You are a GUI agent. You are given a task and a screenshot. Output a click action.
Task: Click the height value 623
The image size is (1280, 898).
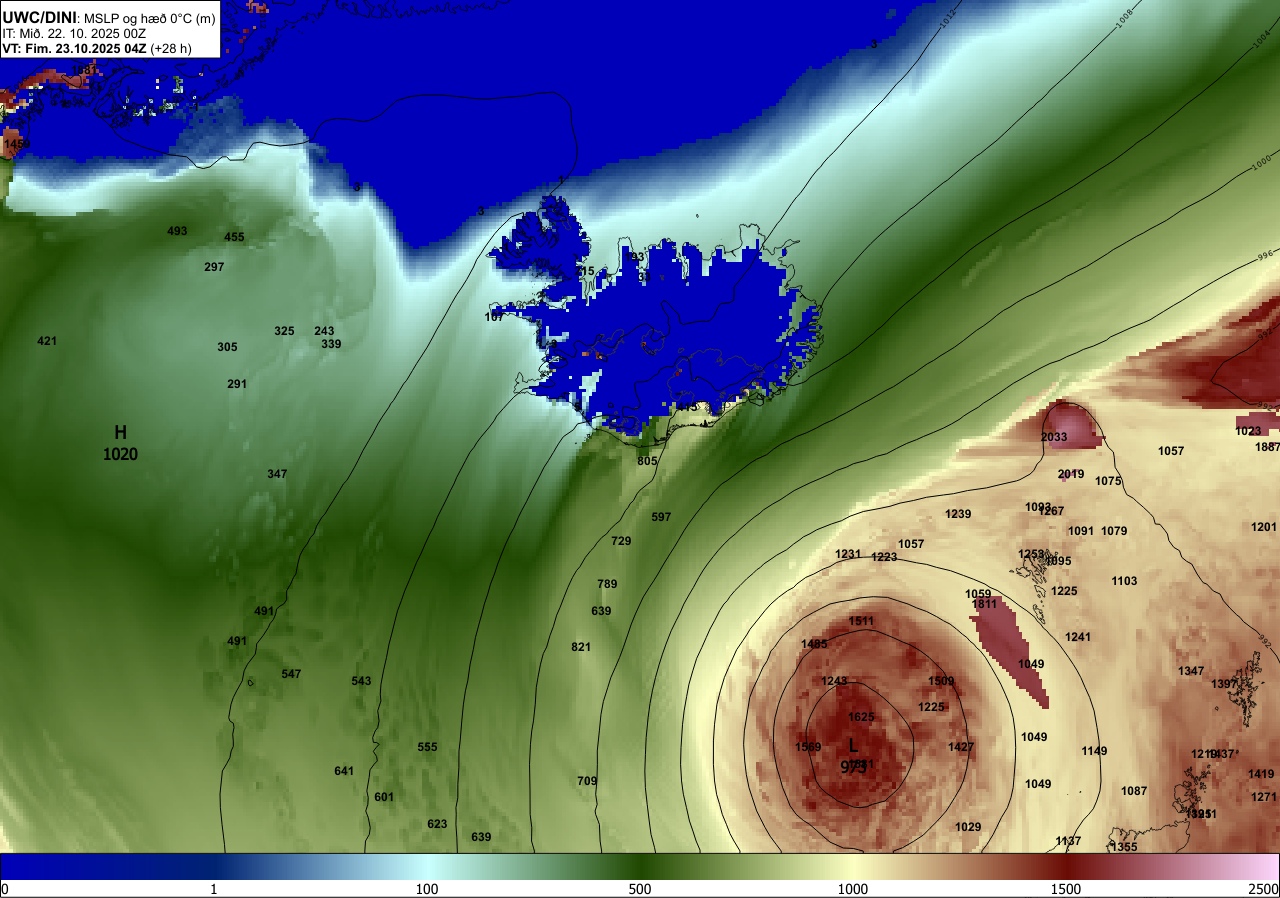tap(437, 824)
